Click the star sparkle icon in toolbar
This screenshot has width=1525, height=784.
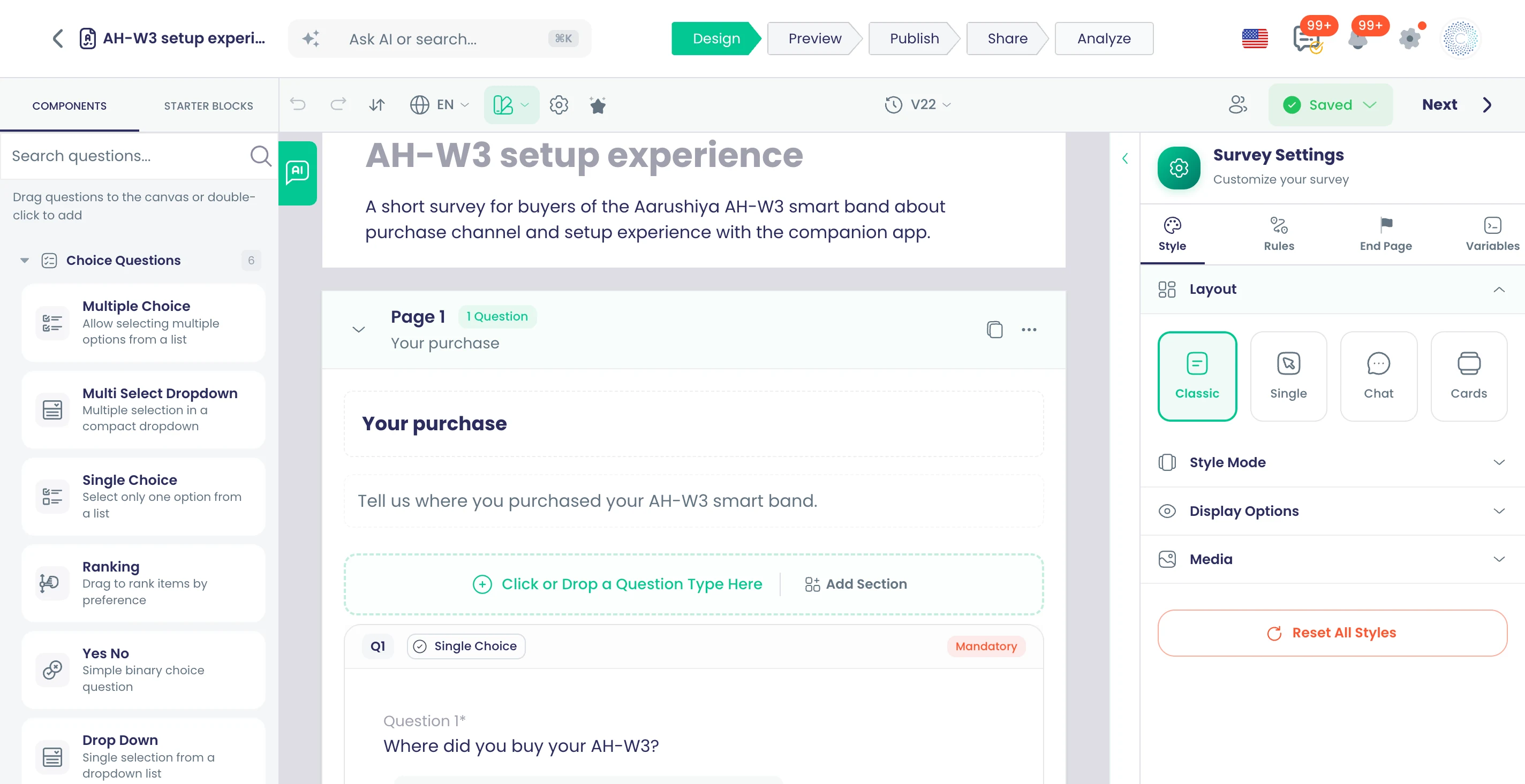(x=598, y=105)
